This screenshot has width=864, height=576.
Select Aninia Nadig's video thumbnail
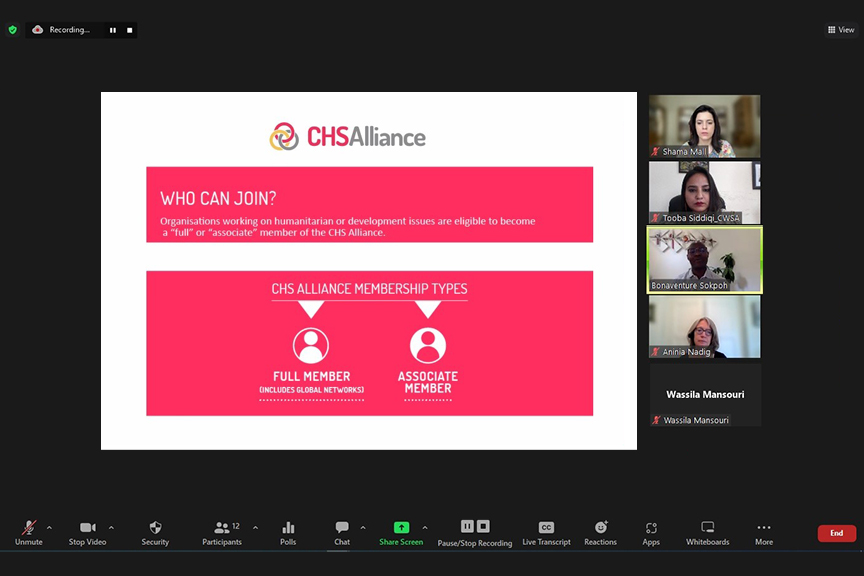click(705, 327)
